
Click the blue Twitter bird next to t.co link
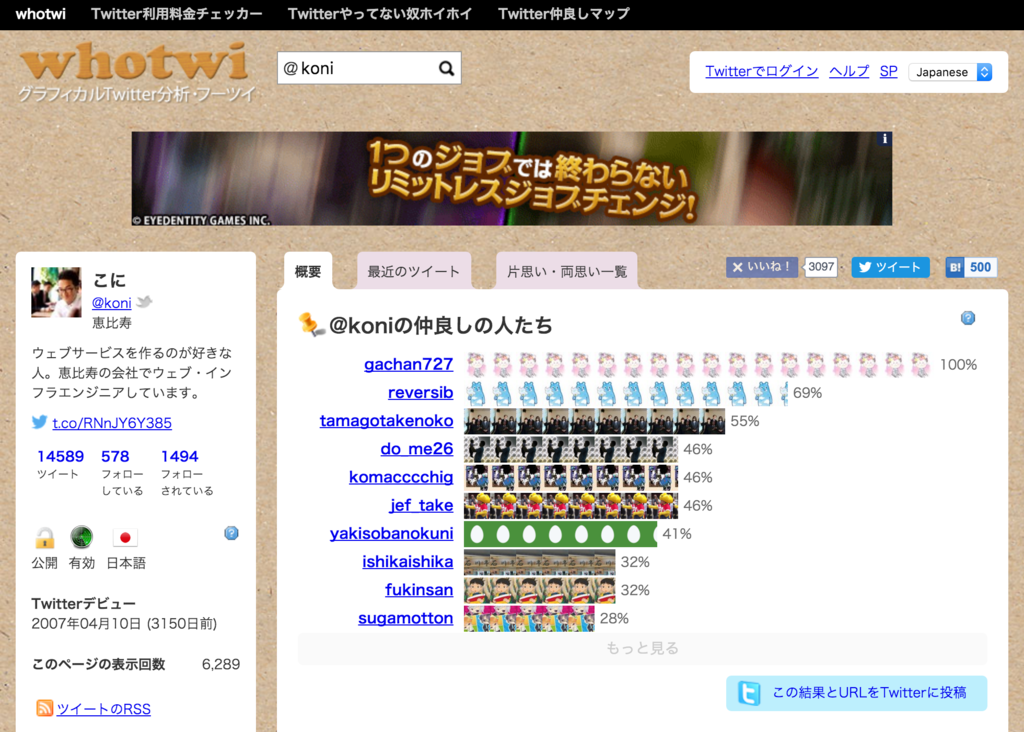pyautogui.click(x=39, y=422)
